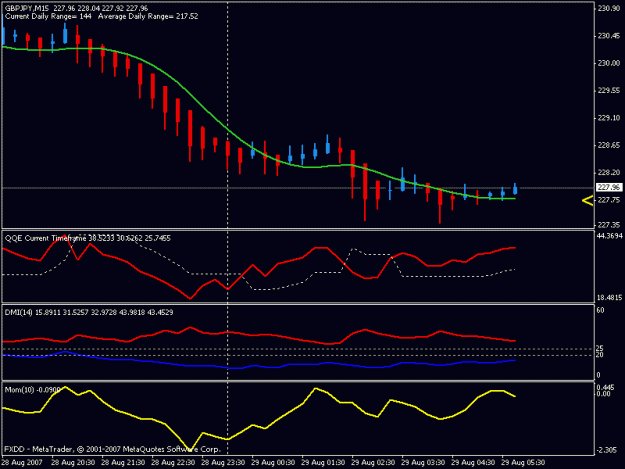Image resolution: width=625 pixels, height=469 pixels.
Task: Click the 229.10 price axis label
Action: click(x=609, y=118)
